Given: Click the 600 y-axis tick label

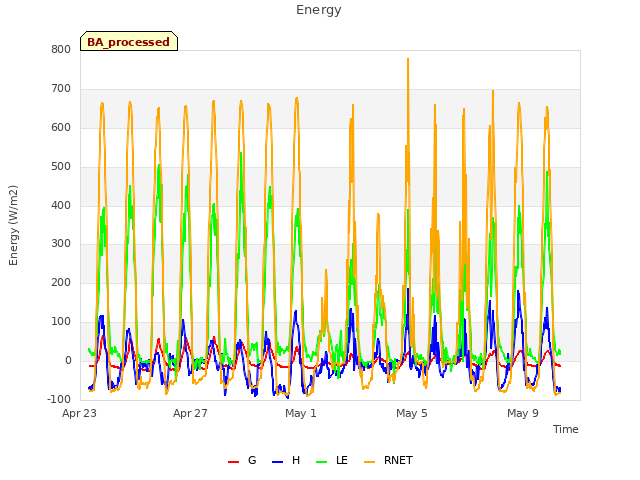Looking at the screenshot, I should [61, 127].
